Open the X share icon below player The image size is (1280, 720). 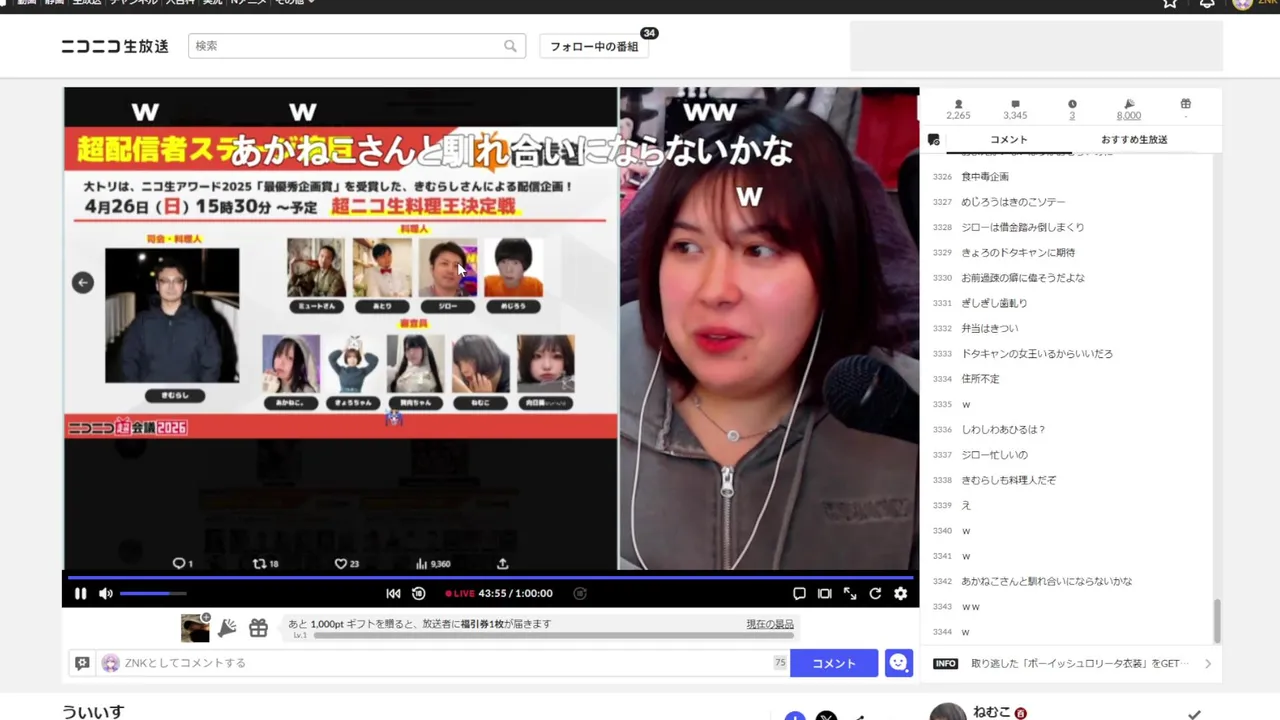click(826, 716)
